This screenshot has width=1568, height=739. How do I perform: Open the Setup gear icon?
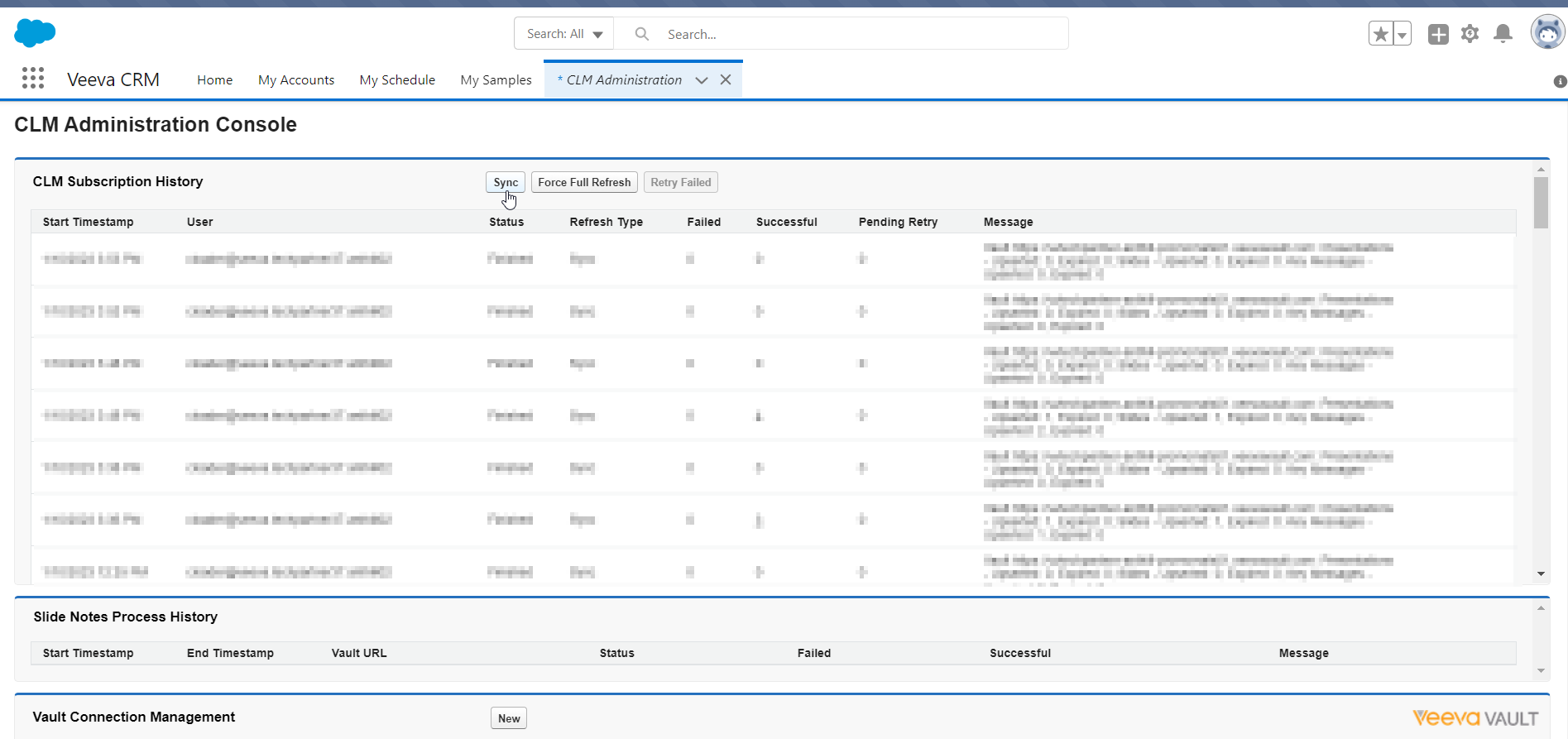tap(1470, 34)
